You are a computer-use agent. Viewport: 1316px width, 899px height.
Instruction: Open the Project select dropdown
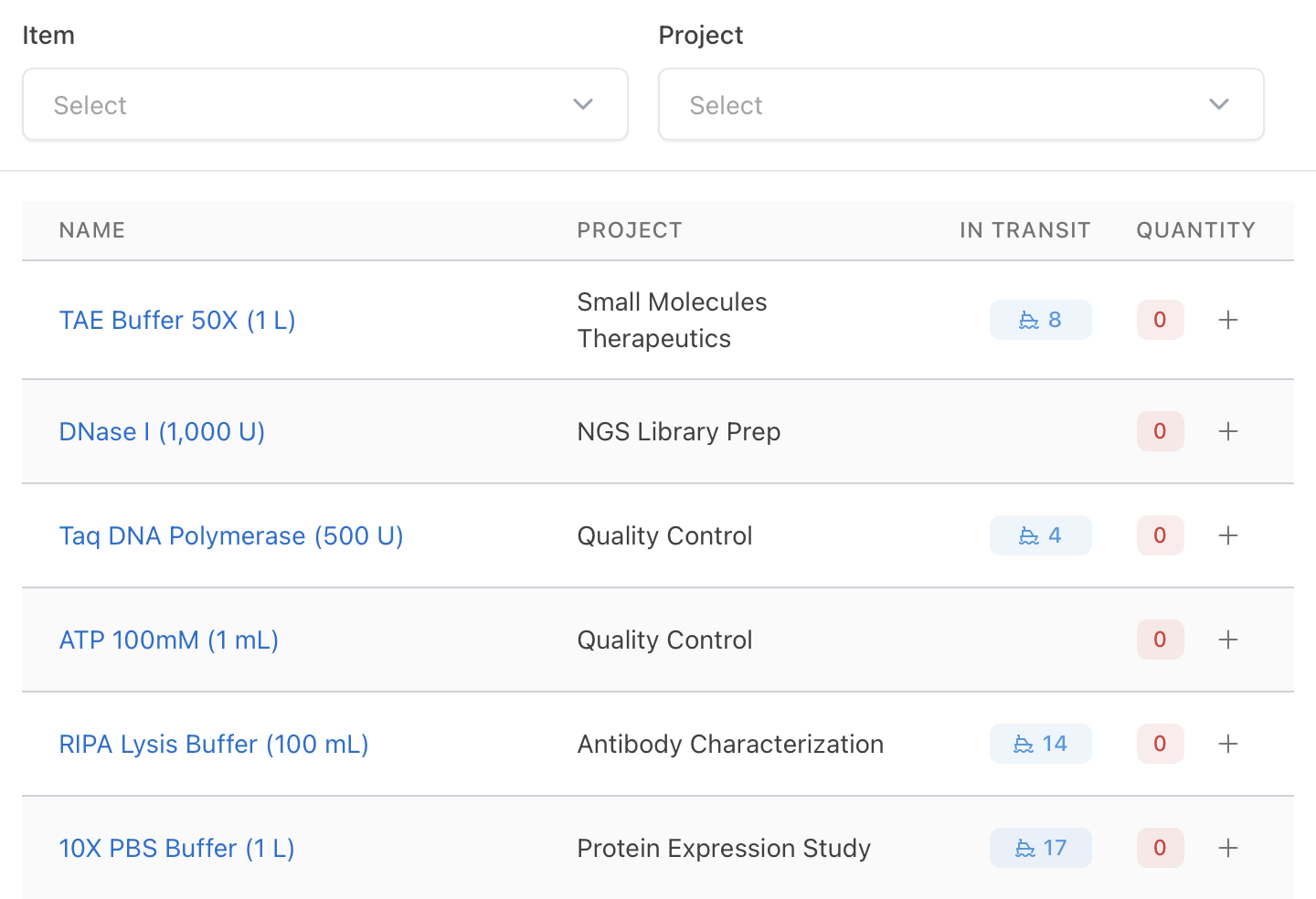tap(960, 105)
